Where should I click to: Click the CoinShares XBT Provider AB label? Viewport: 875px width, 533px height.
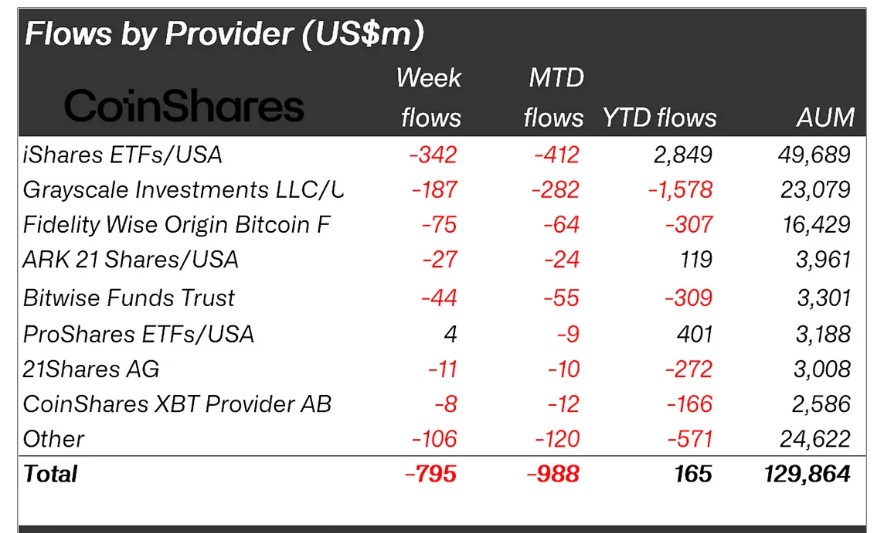click(176, 404)
